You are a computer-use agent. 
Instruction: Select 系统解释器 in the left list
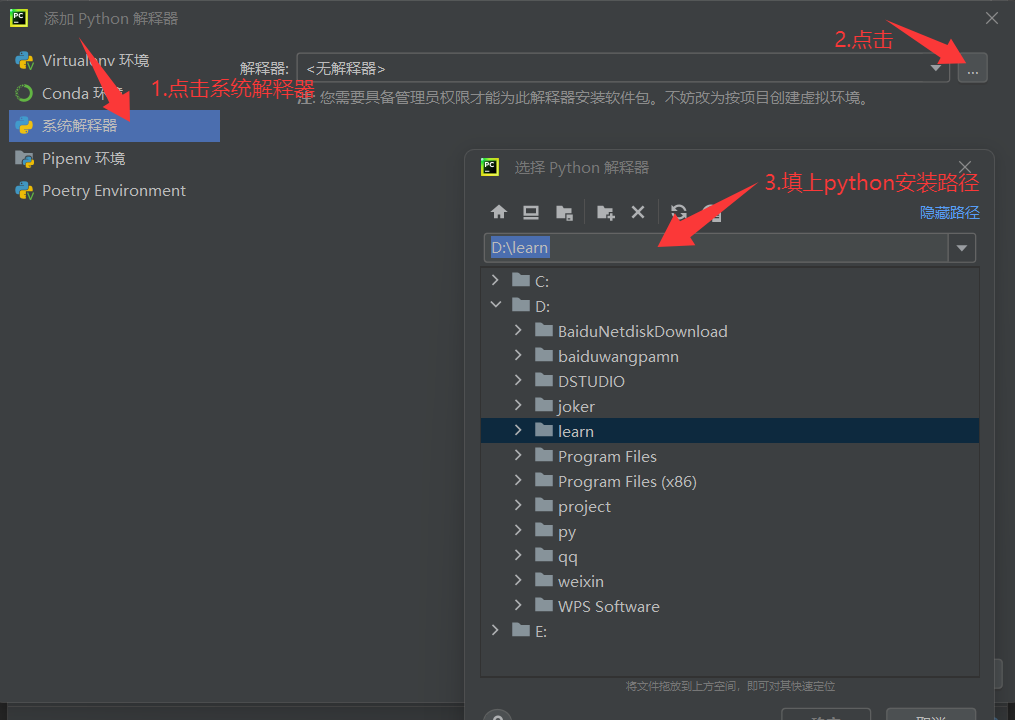pos(115,126)
